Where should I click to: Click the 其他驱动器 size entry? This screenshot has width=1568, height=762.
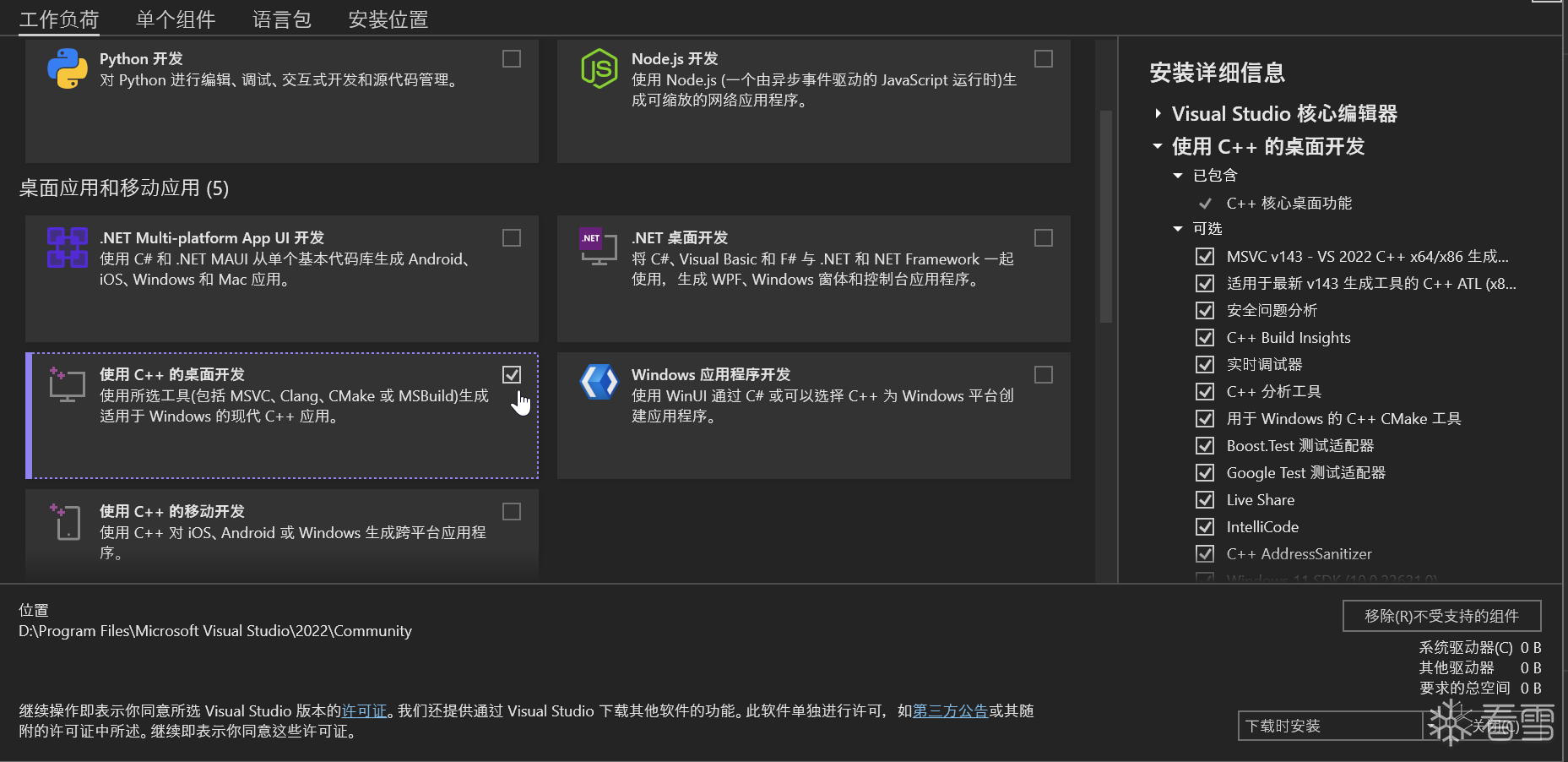tap(1479, 668)
